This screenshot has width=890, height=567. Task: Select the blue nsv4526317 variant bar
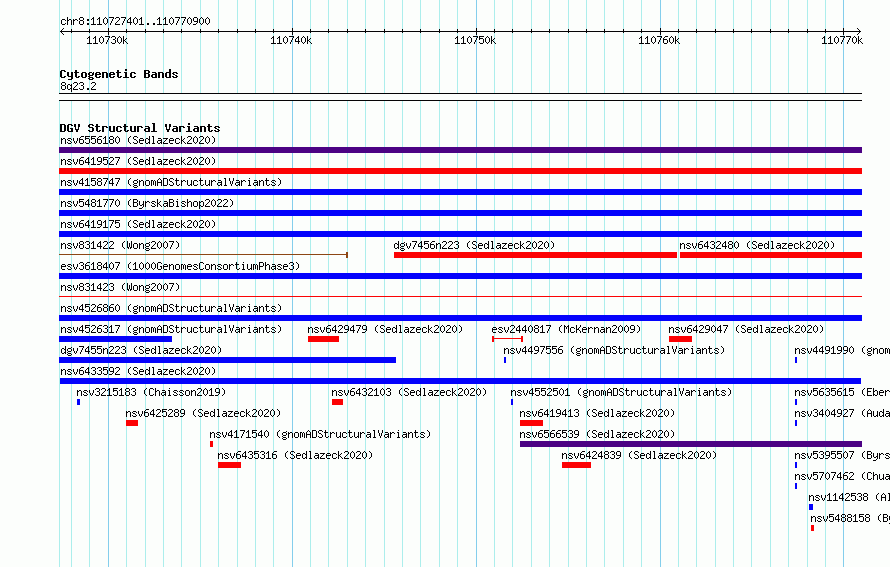[115, 339]
